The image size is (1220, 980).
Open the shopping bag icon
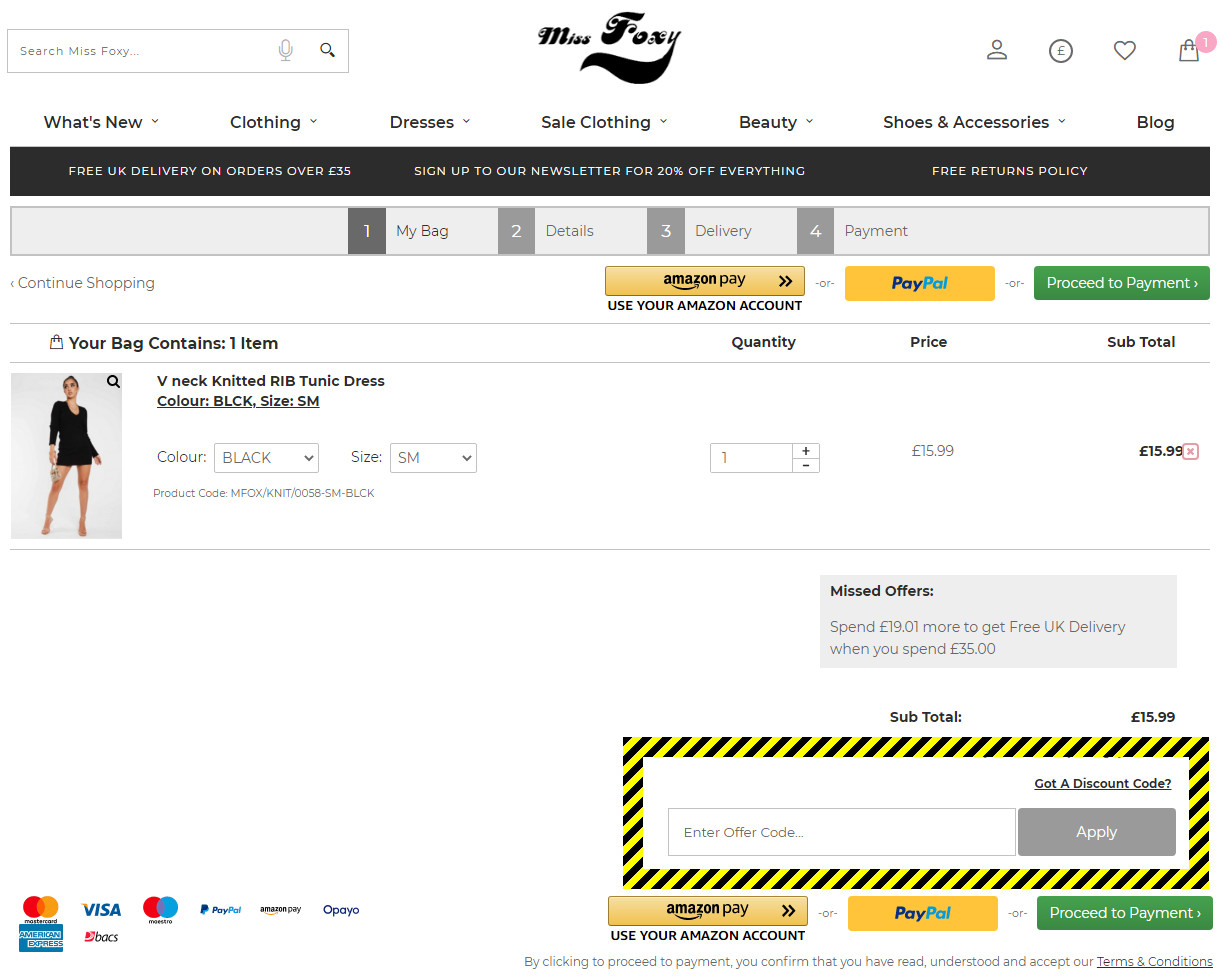(x=1189, y=50)
